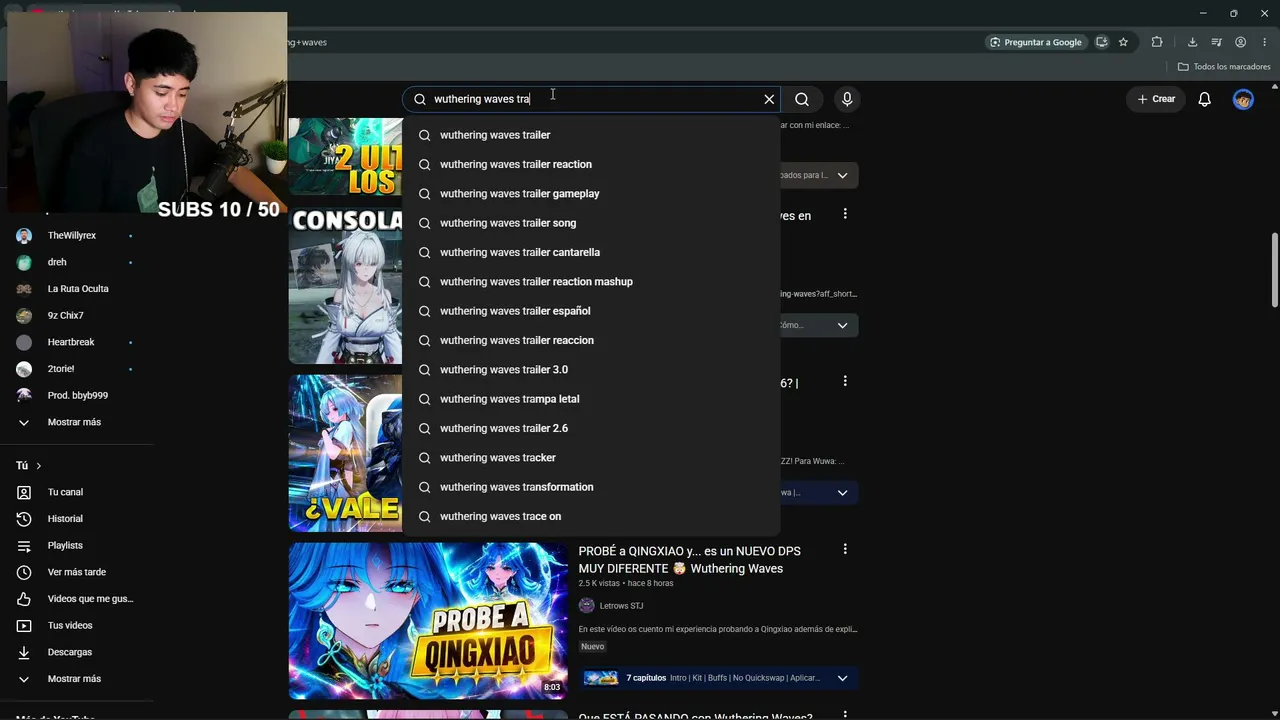Click into the YouTube search input field
Screen dimensions: 1280x720
pos(590,99)
